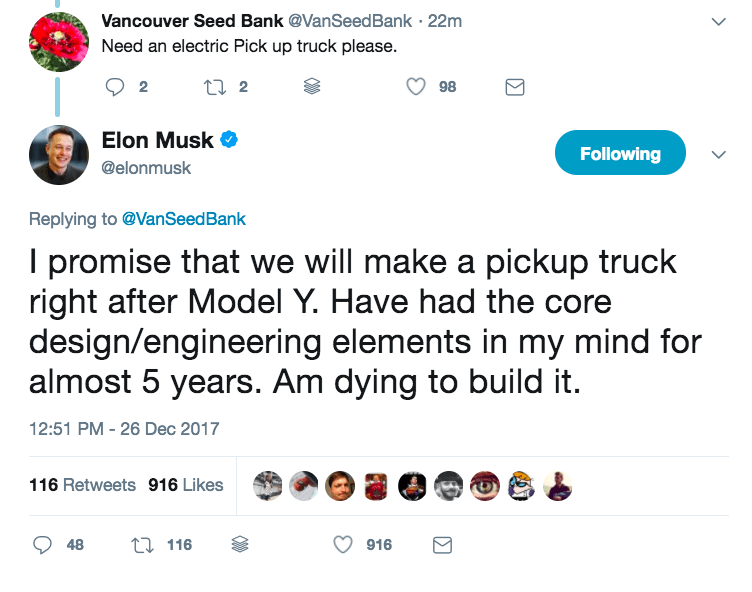The height and width of the screenshot is (592, 752).
Task: Reply to Elon Musk's pickup truck tweet
Action: (44, 545)
